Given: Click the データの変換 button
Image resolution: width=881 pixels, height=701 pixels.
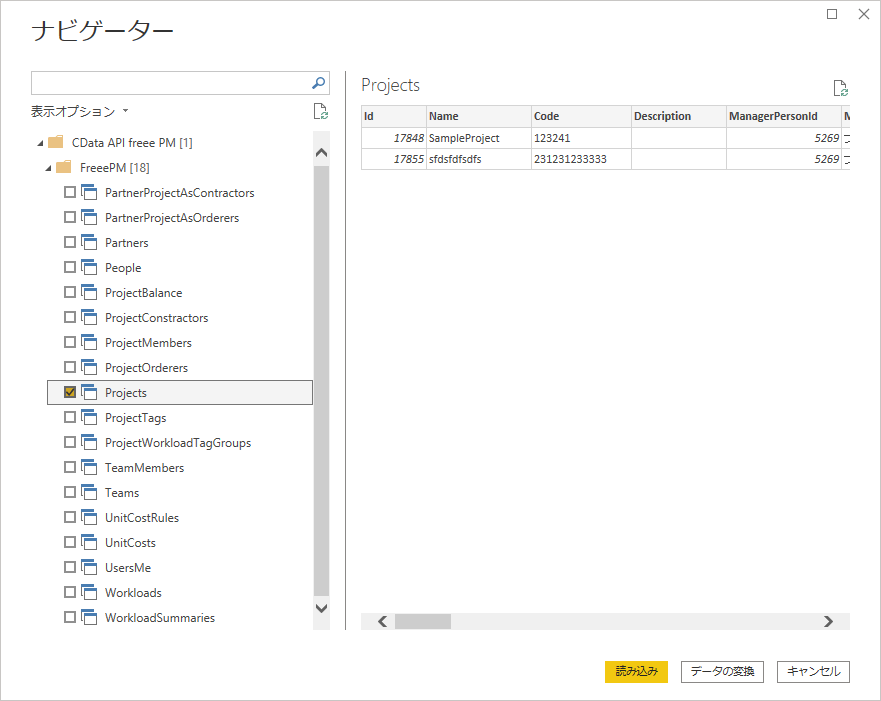Looking at the screenshot, I should point(722,671).
